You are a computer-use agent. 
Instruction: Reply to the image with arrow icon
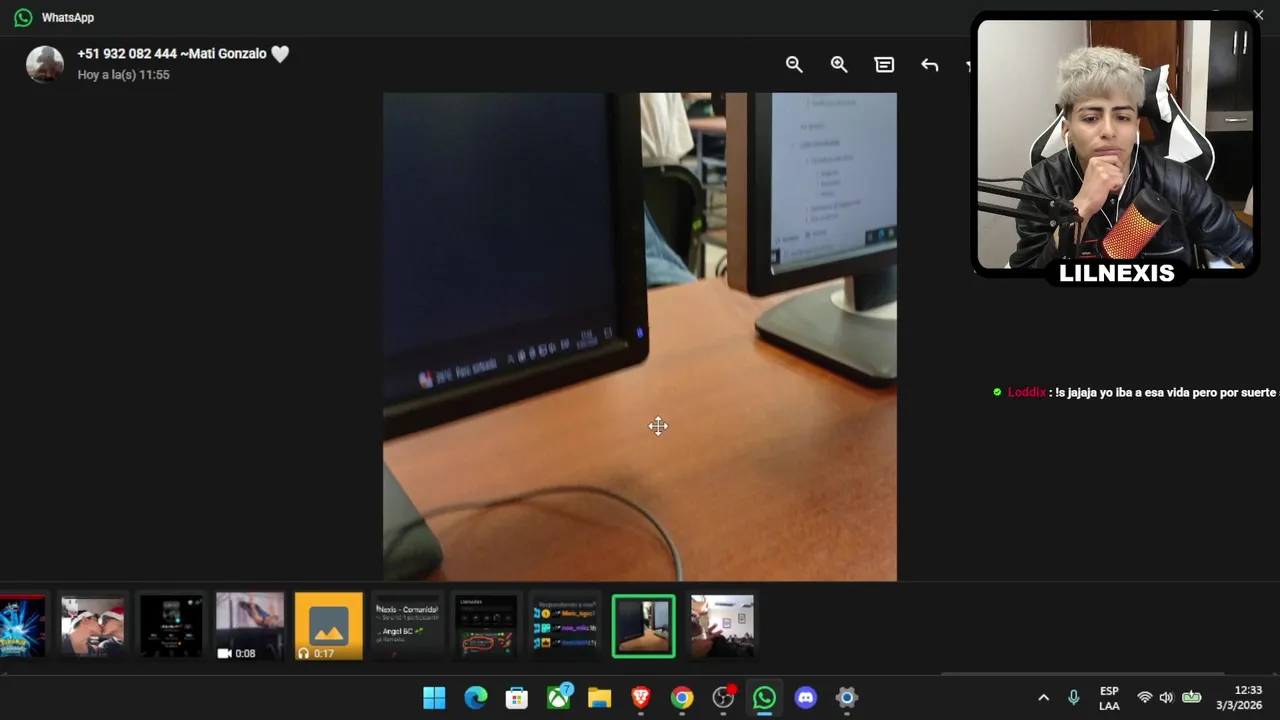pos(930,65)
